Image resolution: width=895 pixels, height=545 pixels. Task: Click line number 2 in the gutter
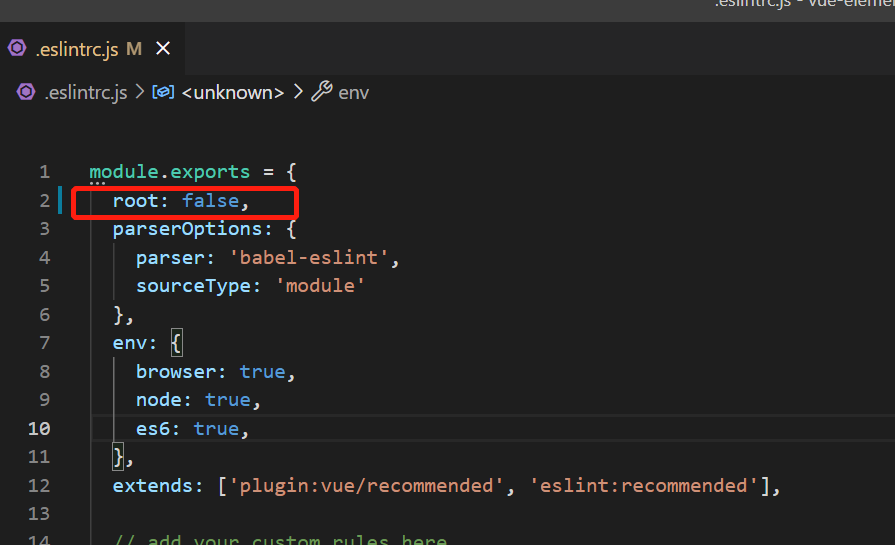(x=45, y=200)
